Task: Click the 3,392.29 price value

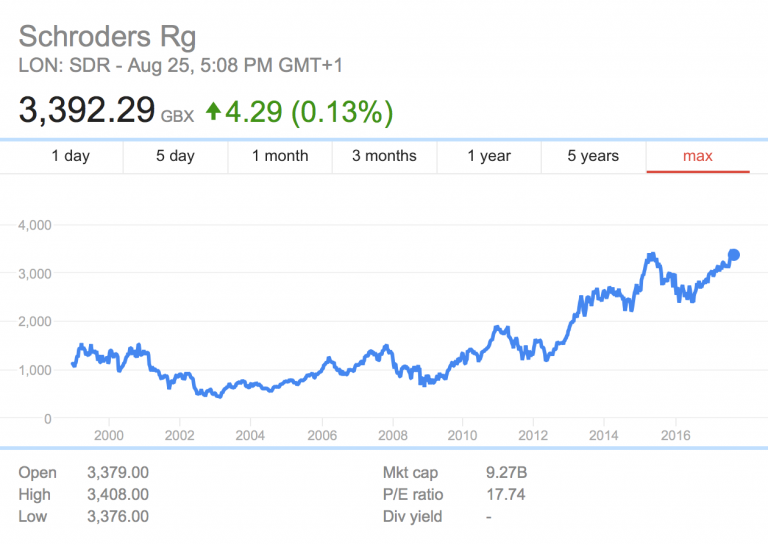Action: coord(86,110)
